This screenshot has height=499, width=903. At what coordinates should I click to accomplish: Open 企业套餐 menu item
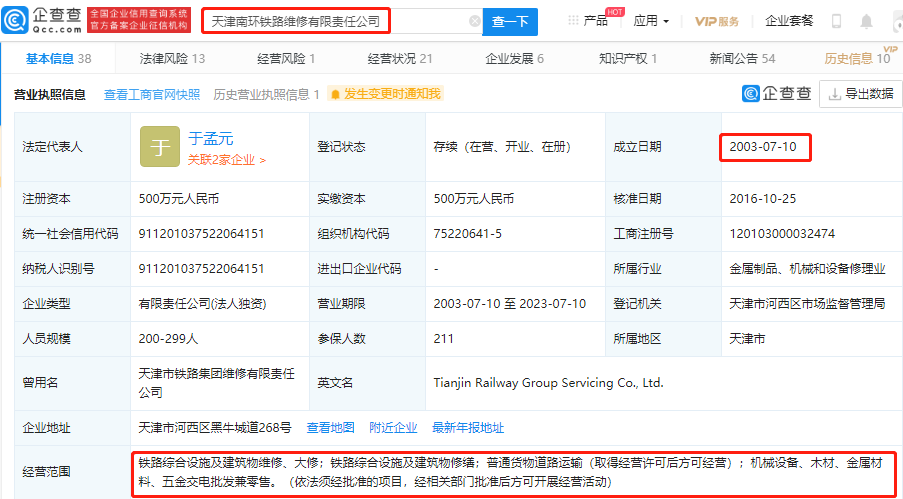click(789, 21)
